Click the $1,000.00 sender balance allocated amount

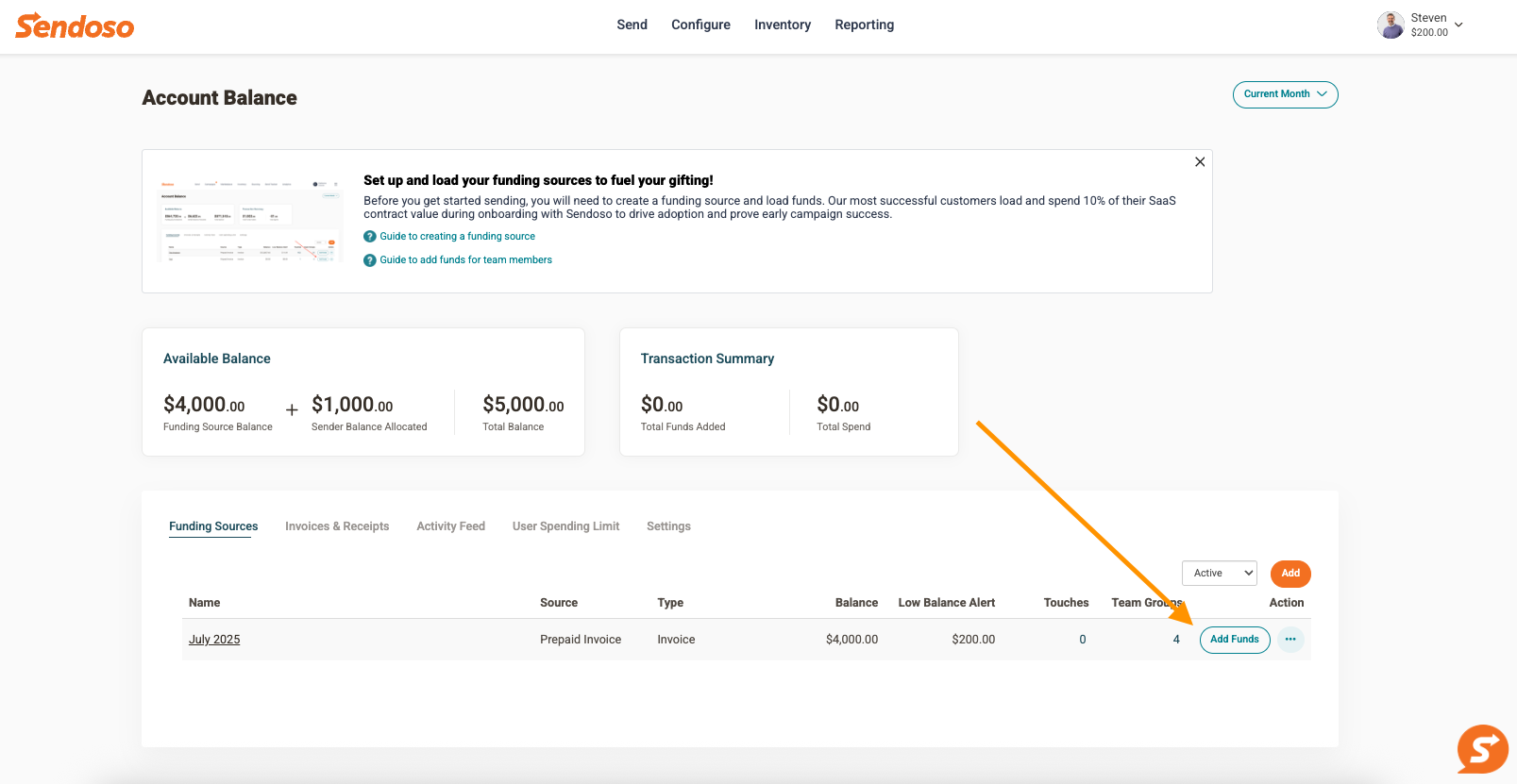point(352,405)
